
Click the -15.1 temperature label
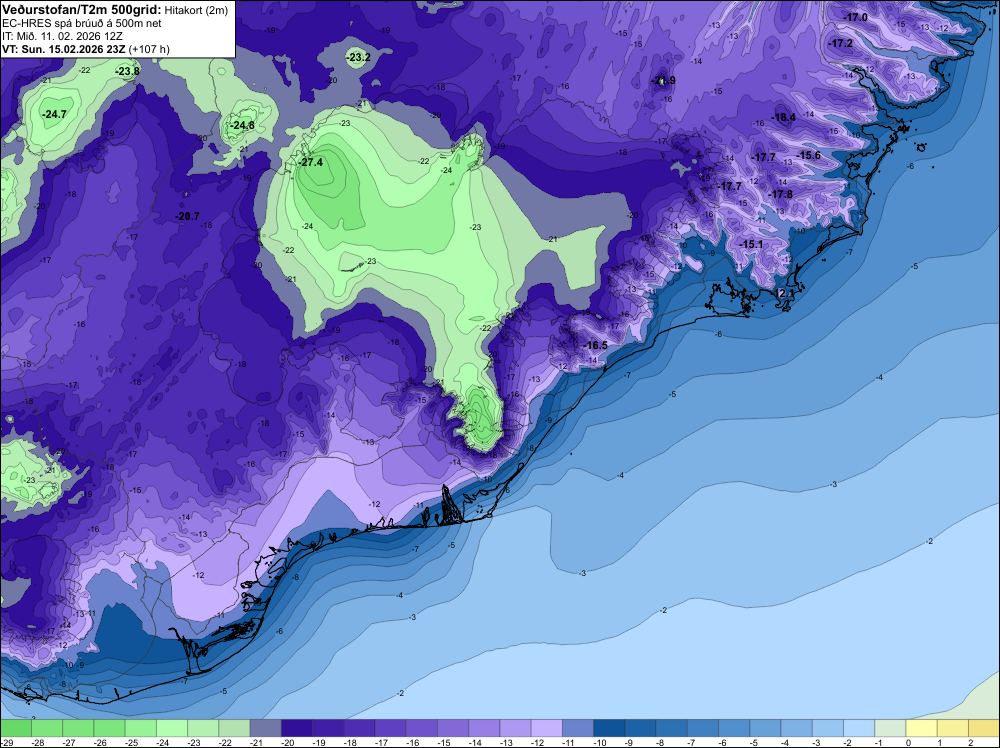pyautogui.click(x=751, y=244)
